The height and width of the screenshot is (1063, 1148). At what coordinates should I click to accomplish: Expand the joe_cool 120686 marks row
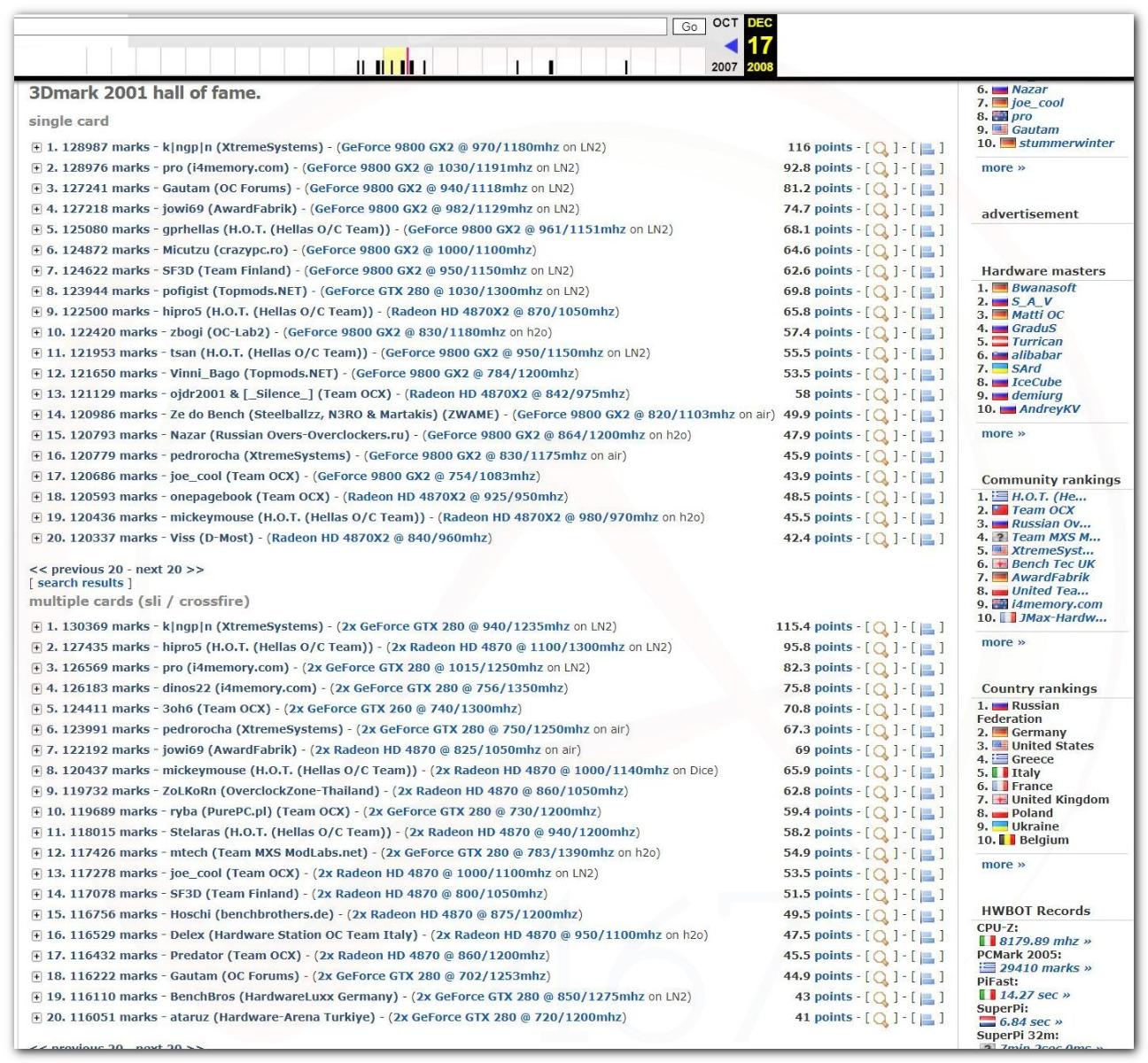click(x=36, y=477)
